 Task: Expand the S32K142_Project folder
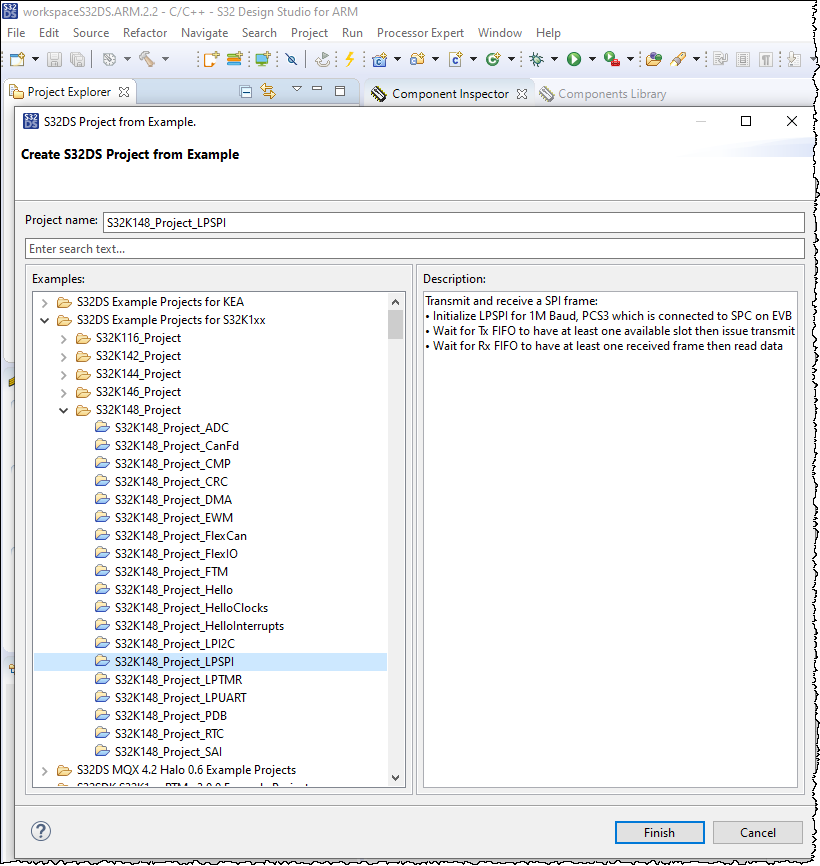click(64, 357)
